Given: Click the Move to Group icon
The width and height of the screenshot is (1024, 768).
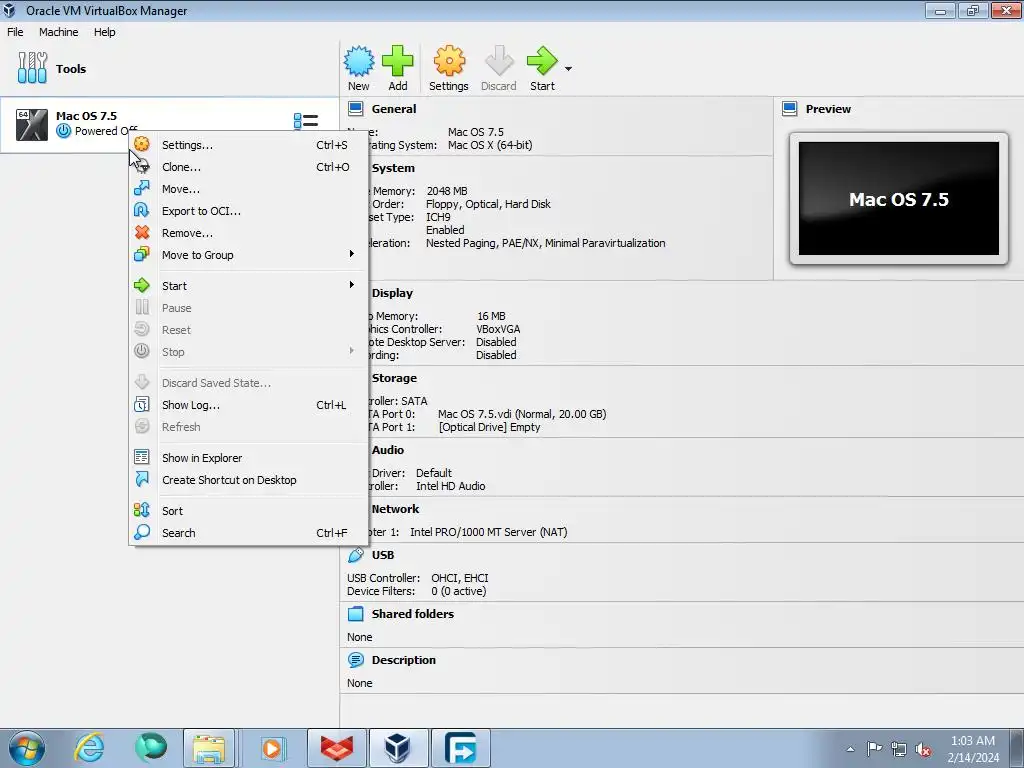Looking at the screenshot, I should coord(142,254).
